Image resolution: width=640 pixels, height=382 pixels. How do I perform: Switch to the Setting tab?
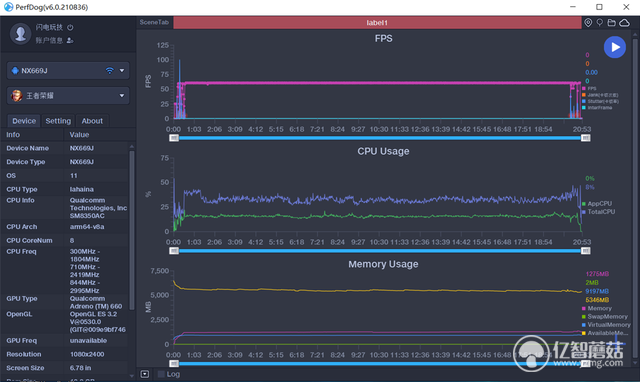[58, 121]
